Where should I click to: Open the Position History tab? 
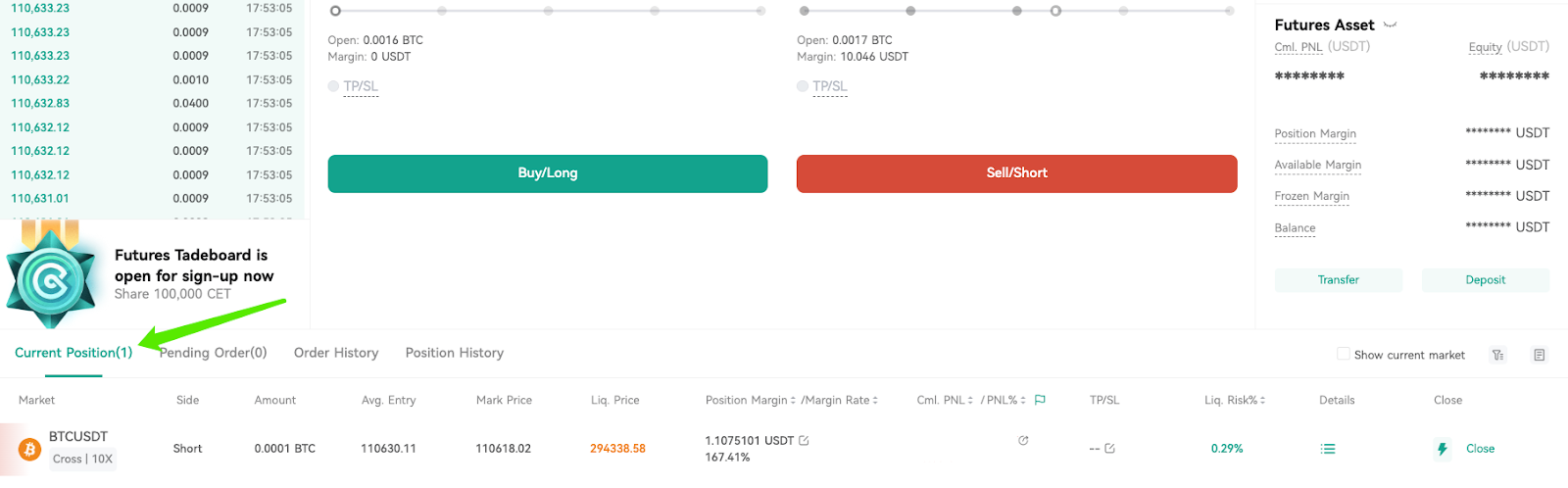(x=455, y=353)
